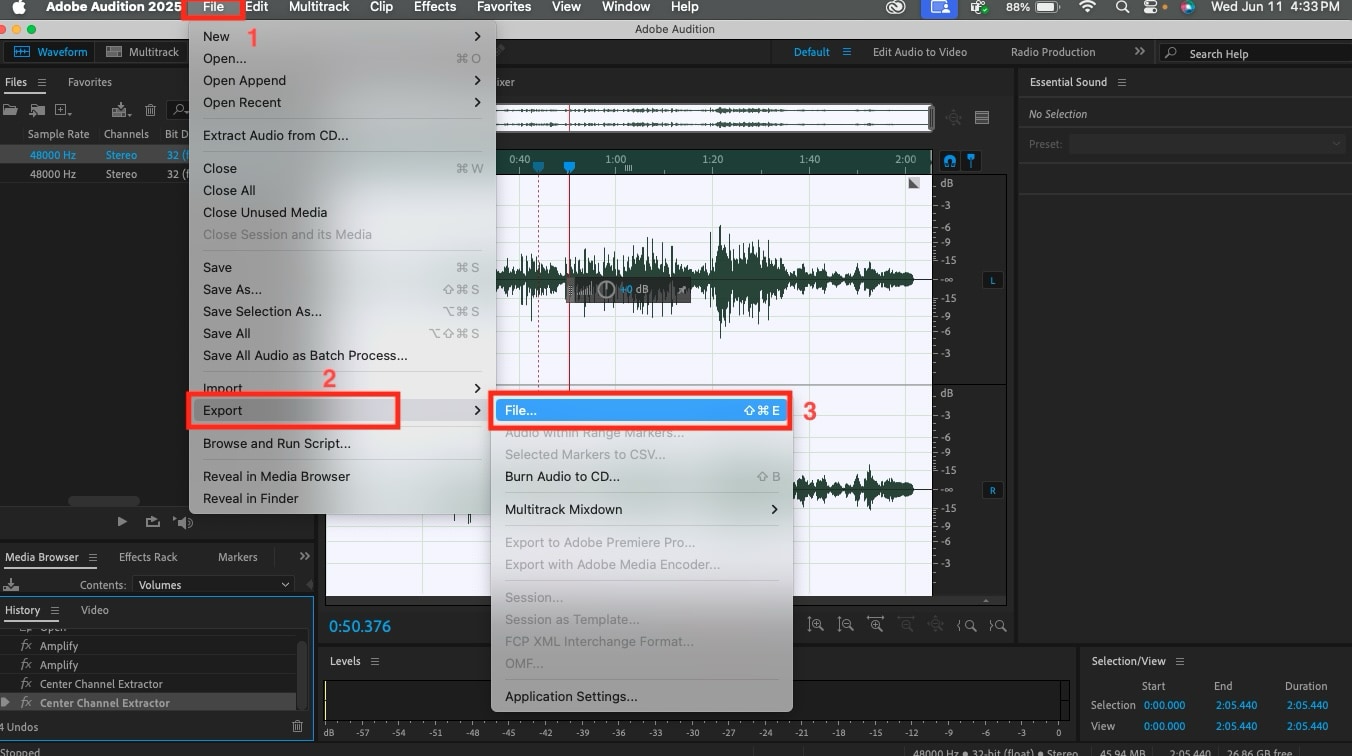Switch to the Markers tab
This screenshot has height=756, width=1352.
point(238,557)
